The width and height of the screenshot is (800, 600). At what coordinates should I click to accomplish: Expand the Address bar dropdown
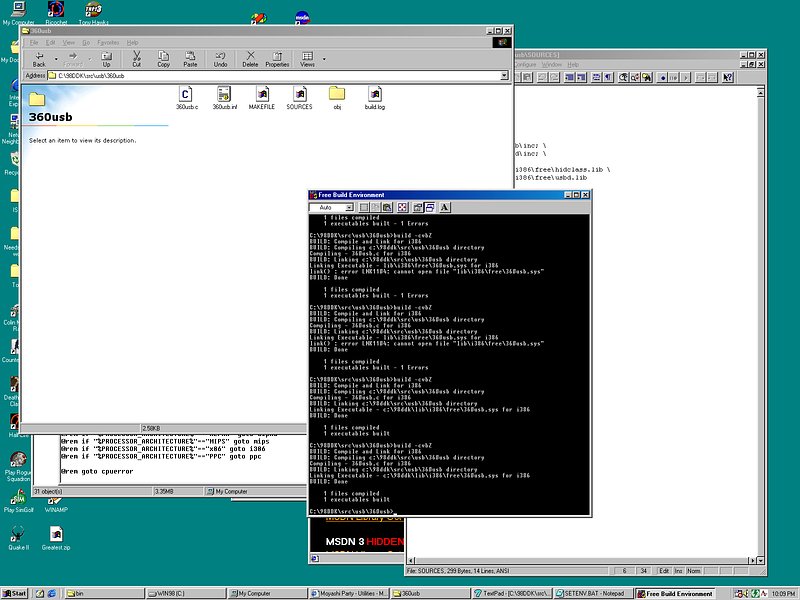click(x=503, y=75)
